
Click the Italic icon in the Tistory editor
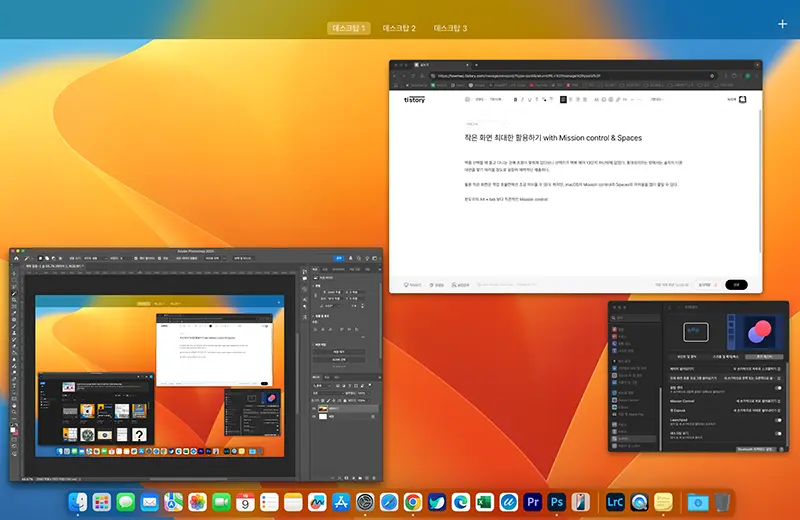point(522,100)
